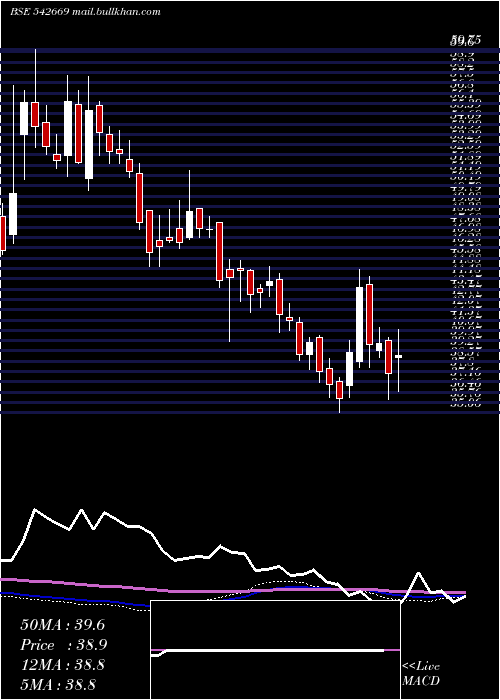Screen dimensions: 500x700
Task: Click the '12MA : 38.8' label
Action: (62, 665)
